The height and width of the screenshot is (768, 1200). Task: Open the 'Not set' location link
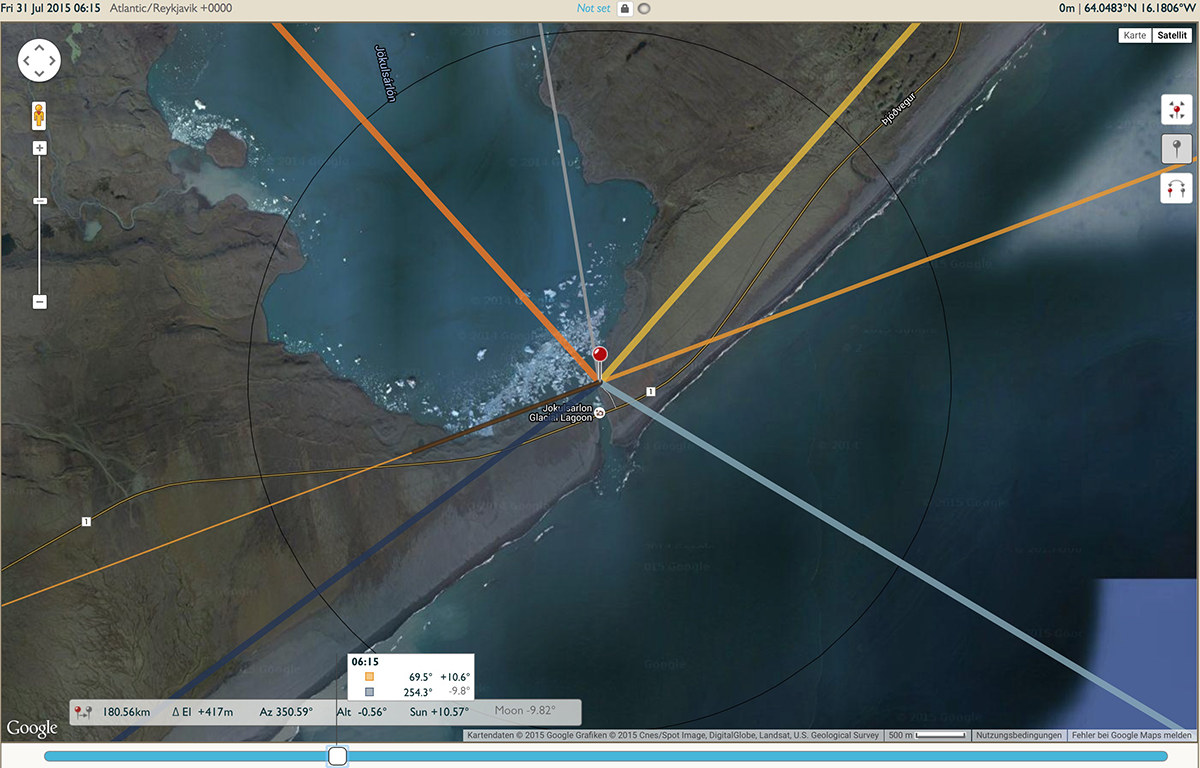tap(594, 8)
